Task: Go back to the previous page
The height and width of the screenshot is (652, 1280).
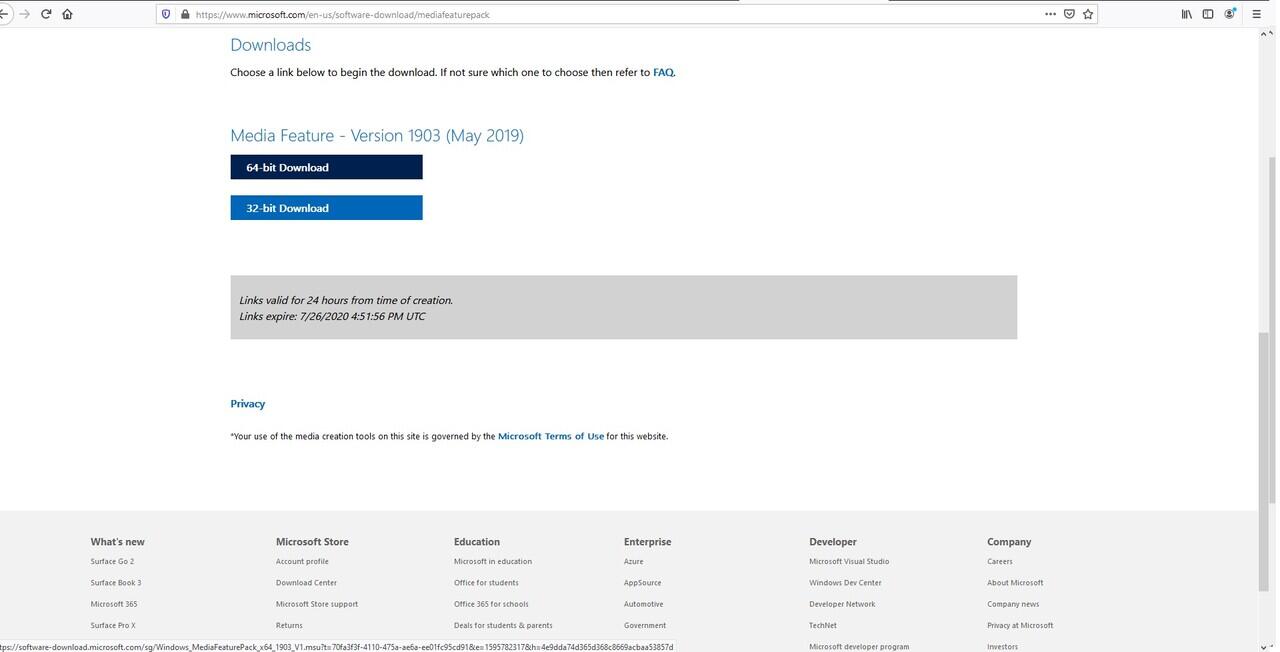Action: pyautogui.click(x=4, y=14)
